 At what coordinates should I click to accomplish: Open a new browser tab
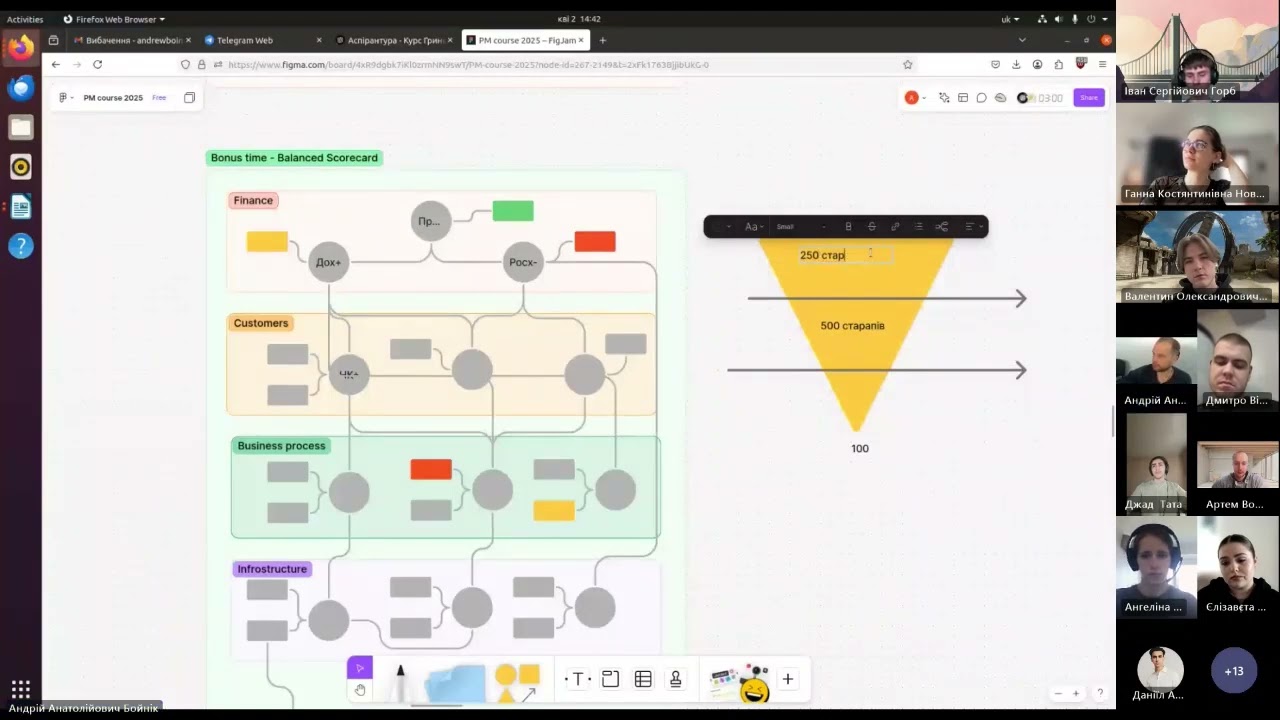click(602, 40)
